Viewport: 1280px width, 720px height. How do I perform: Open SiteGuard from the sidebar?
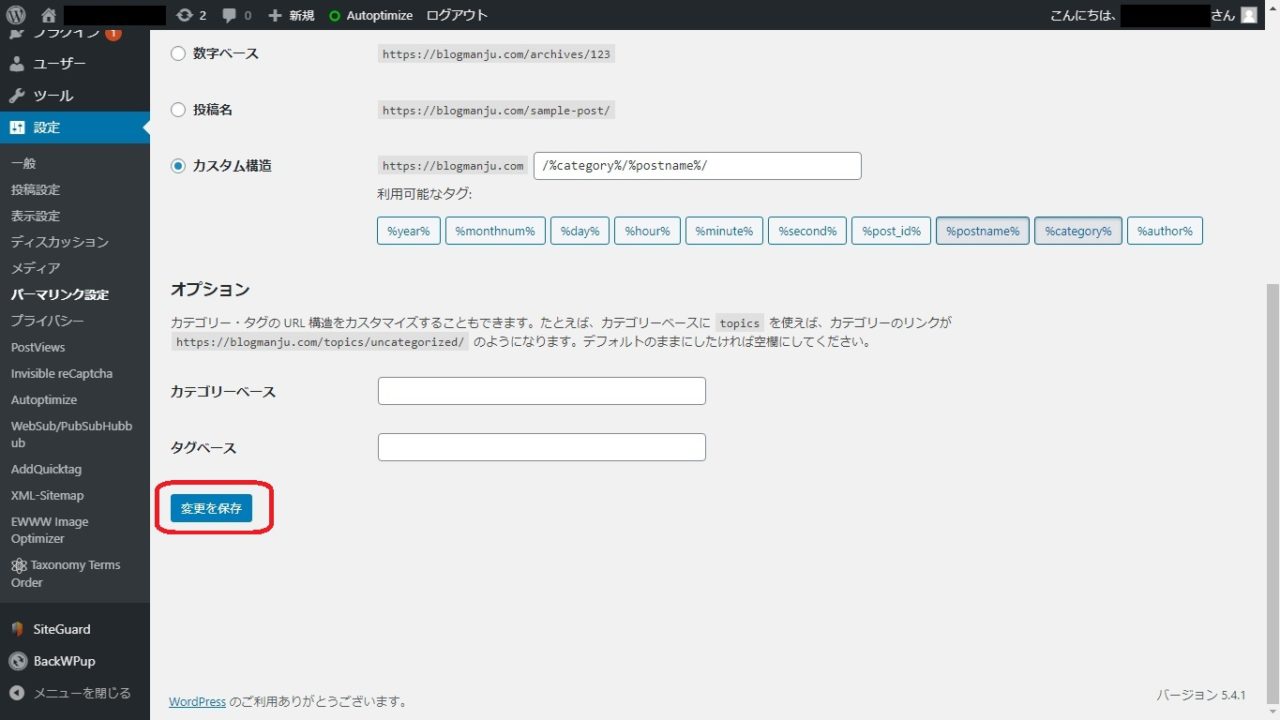click(61, 629)
